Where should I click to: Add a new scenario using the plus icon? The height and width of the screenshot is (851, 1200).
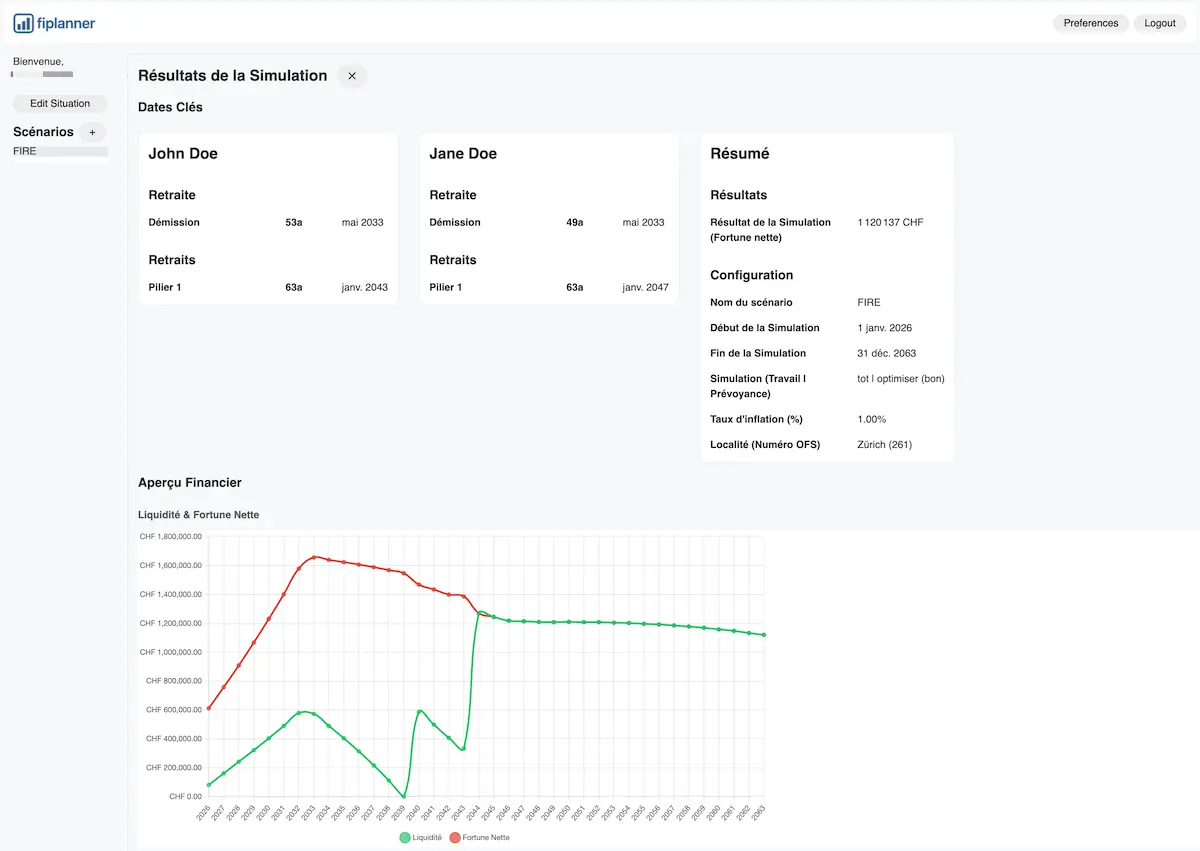(92, 131)
